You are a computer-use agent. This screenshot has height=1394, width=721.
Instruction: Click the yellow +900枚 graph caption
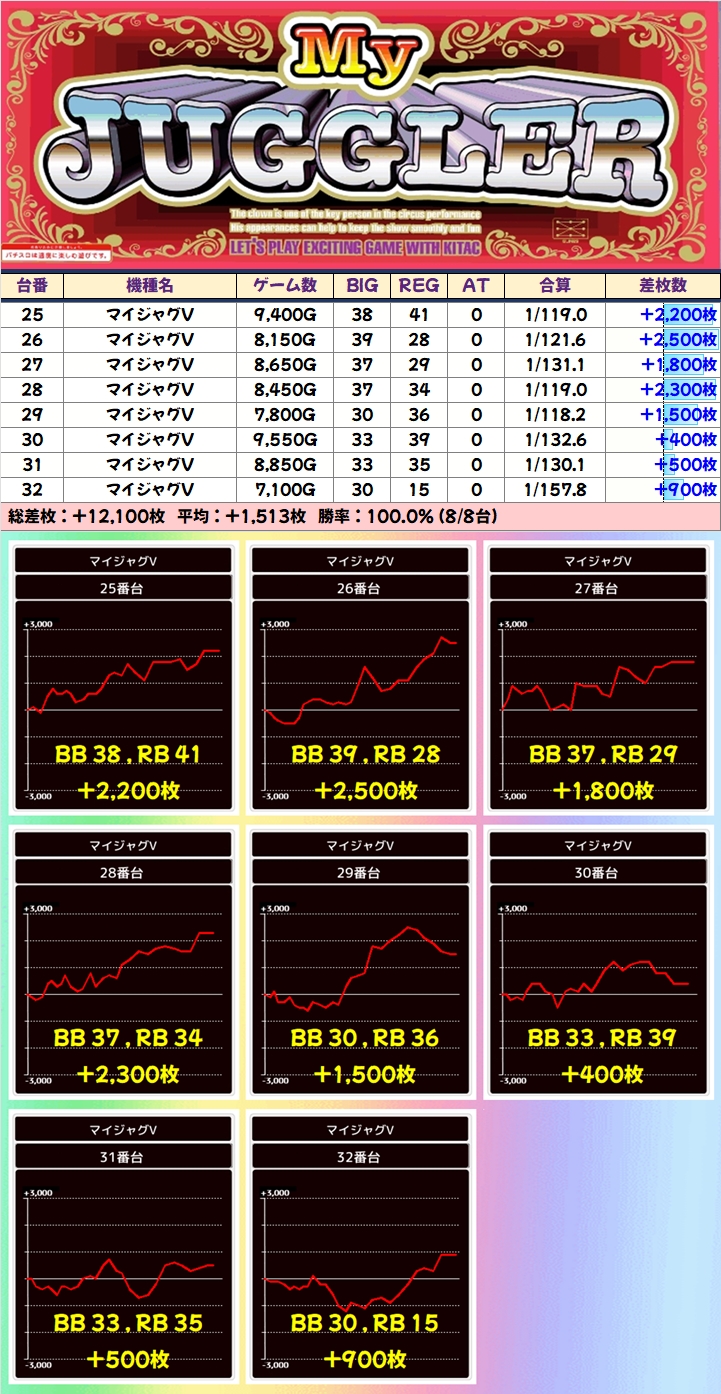click(365, 1360)
